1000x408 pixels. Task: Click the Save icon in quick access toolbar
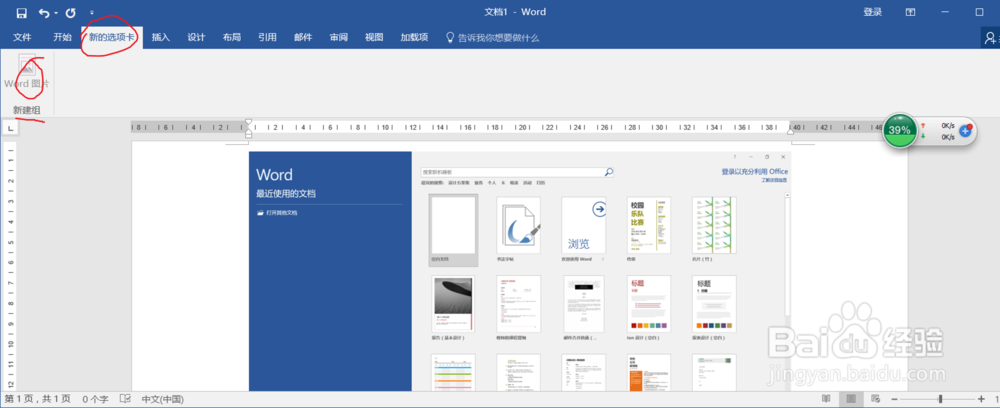pyautogui.click(x=22, y=13)
